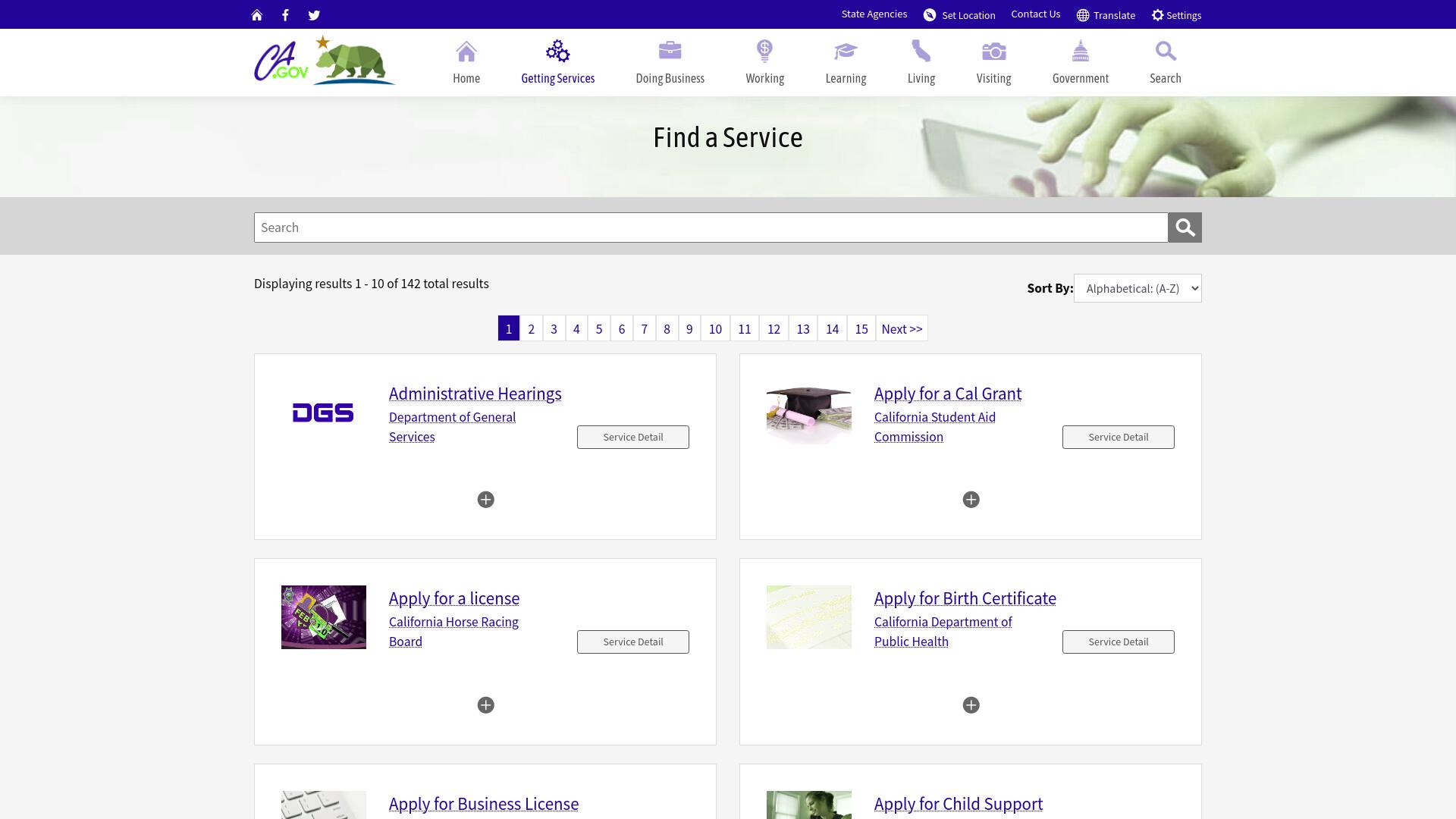The height and width of the screenshot is (819, 1456).
Task: Open Apply for Birth Certificate link
Action: pyautogui.click(x=965, y=598)
